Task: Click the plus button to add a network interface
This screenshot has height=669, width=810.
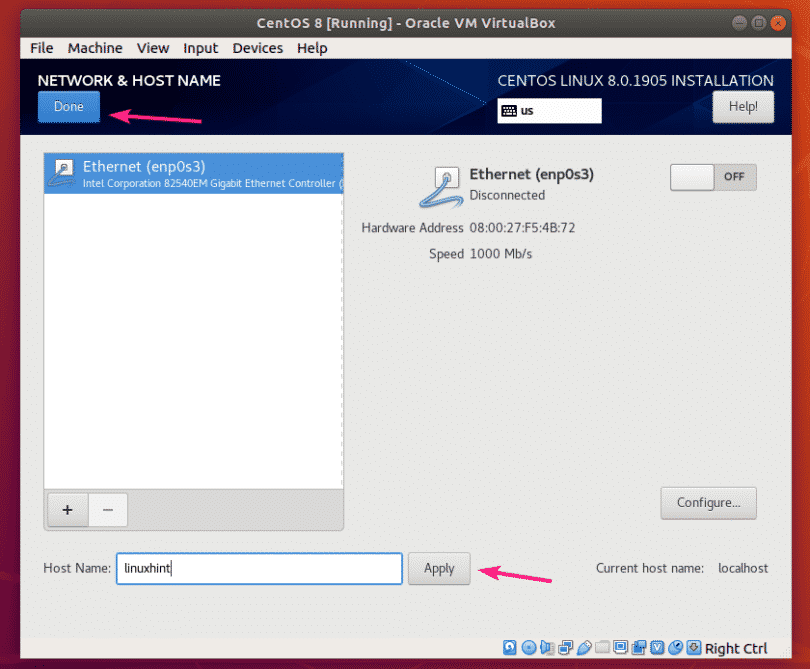Action: pos(67,510)
